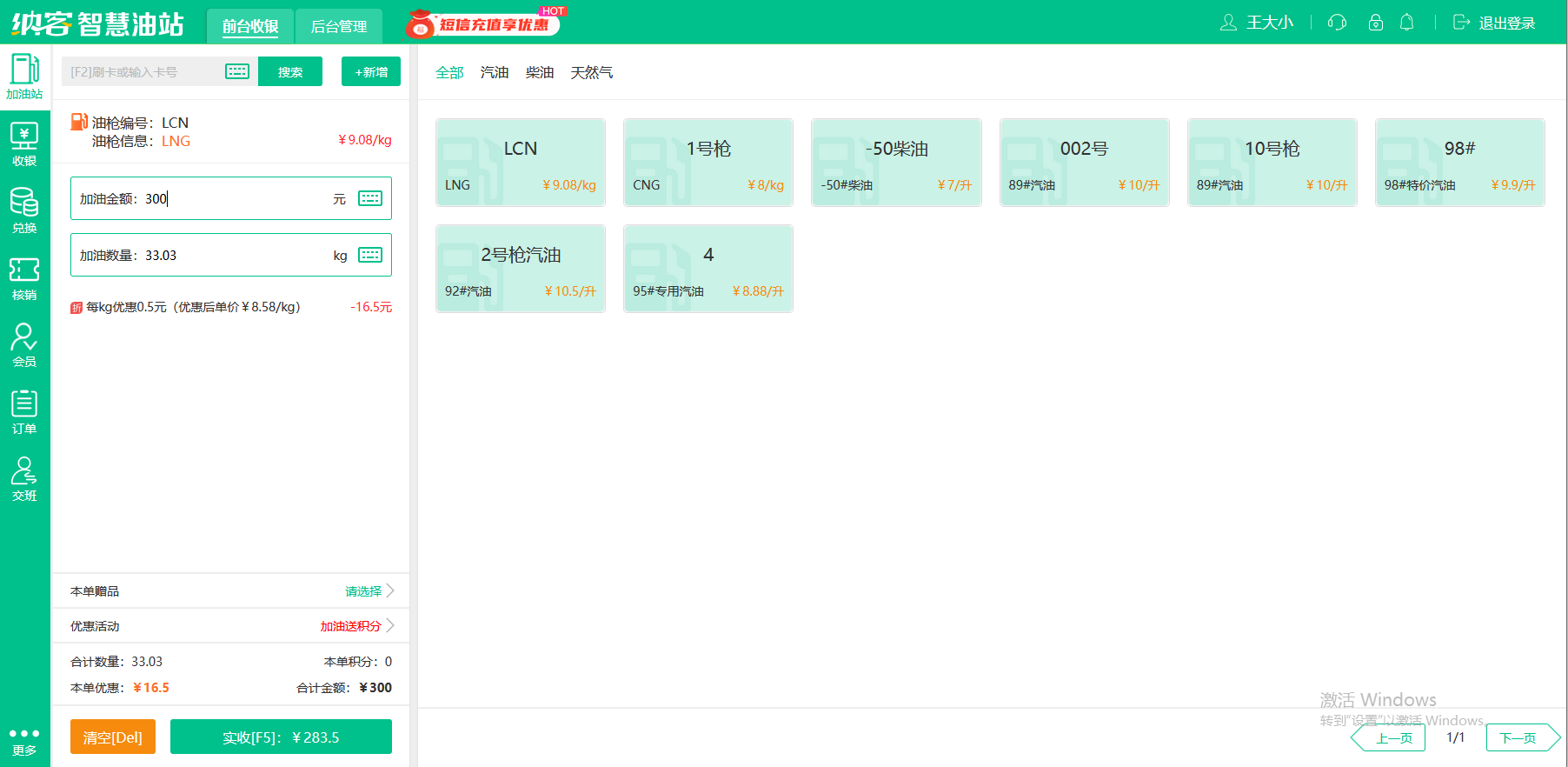Open the 订单 orders sidebar icon
Screen dimensions: 1568x767
[x=24, y=412]
